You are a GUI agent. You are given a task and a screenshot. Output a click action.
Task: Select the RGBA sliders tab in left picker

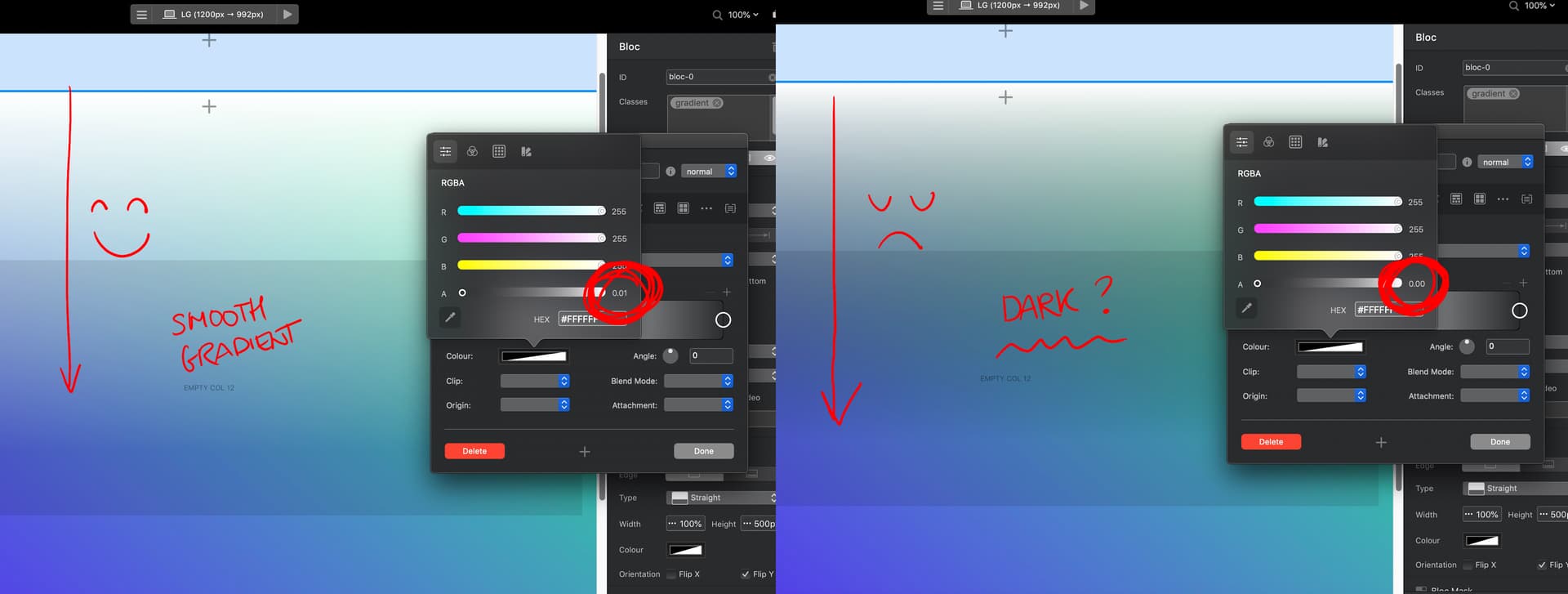(445, 151)
